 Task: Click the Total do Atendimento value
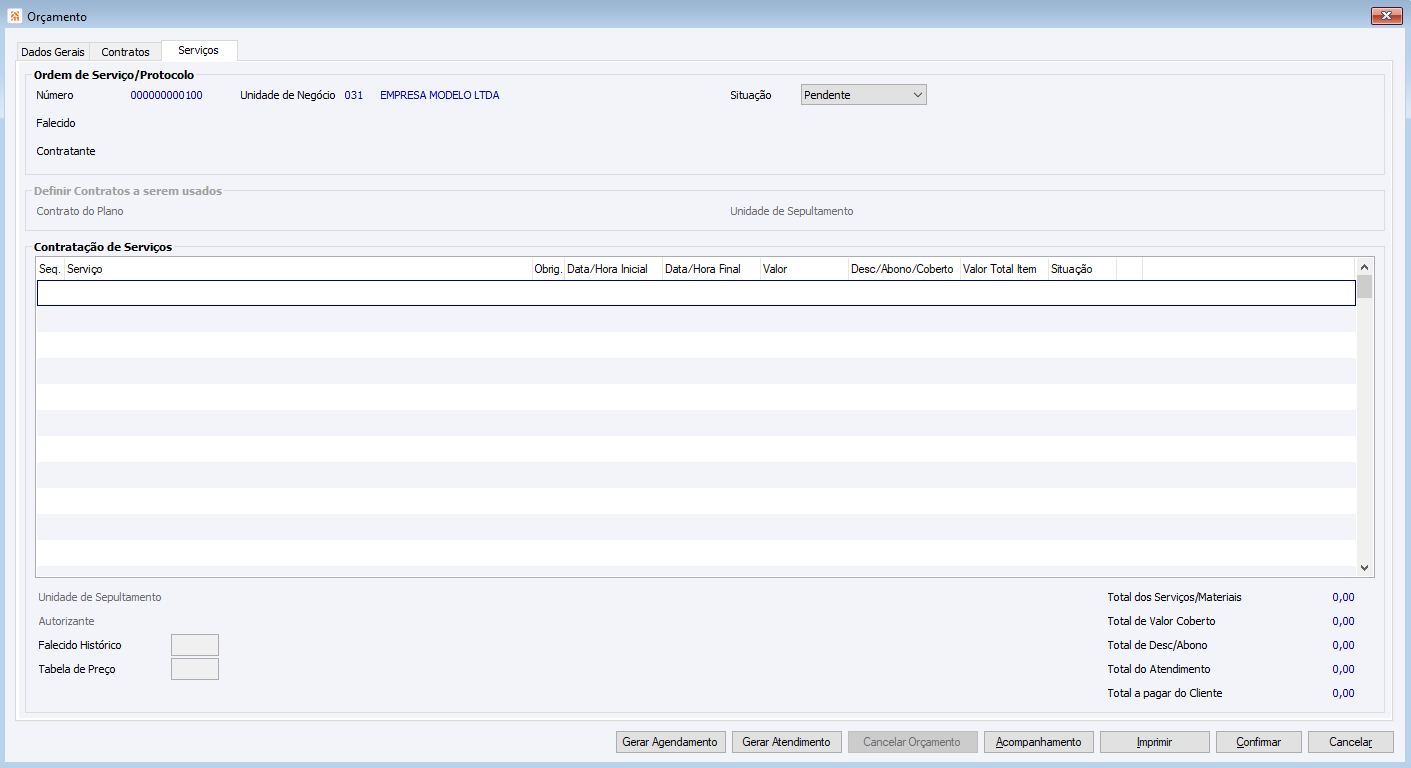pyautogui.click(x=1343, y=669)
